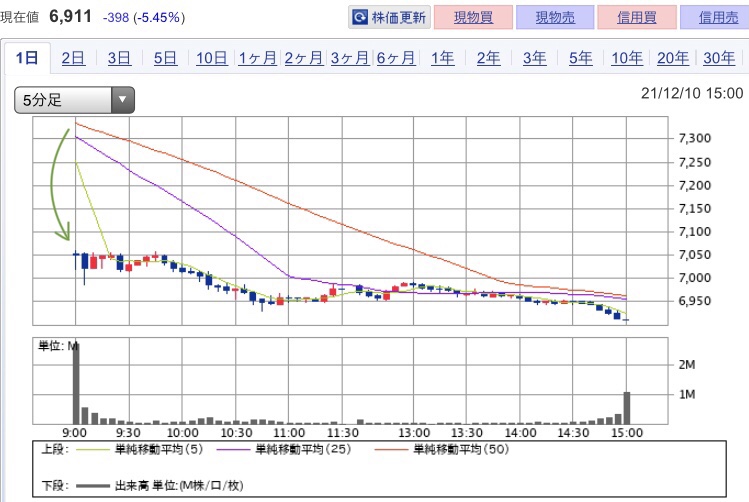
Task: Click the current price 6,911
Action: click(x=70, y=17)
